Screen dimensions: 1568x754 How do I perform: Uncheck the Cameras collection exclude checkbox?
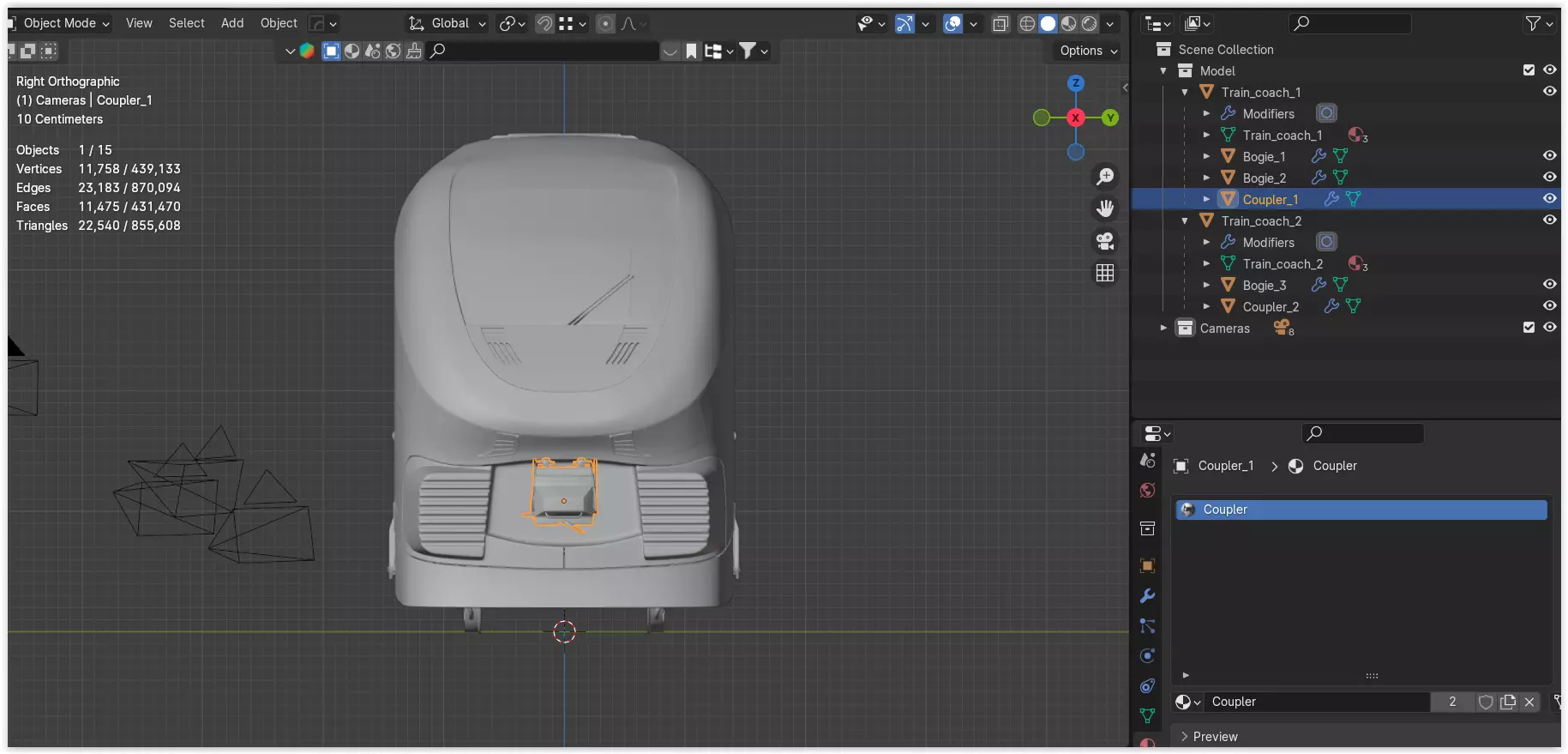(x=1529, y=328)
